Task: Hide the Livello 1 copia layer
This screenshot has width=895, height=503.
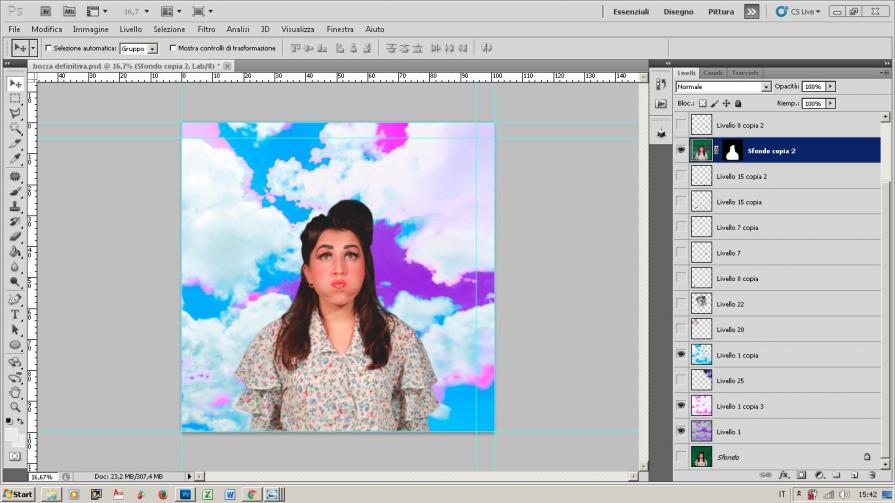Action: (681, 354)
